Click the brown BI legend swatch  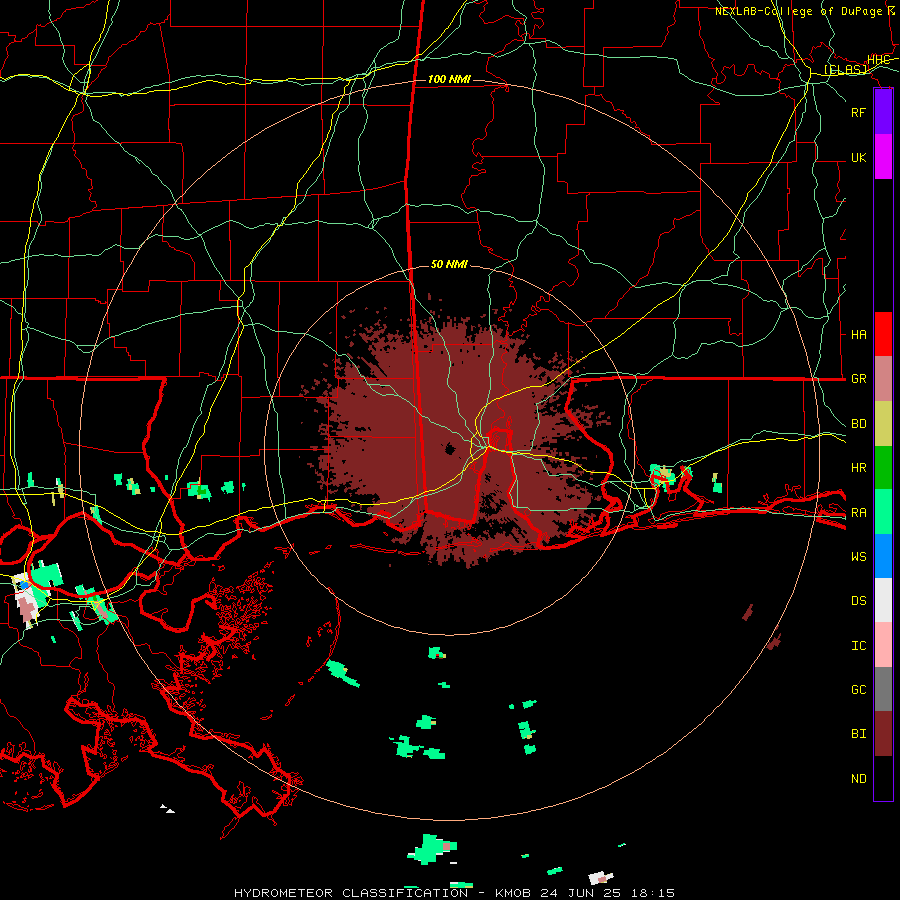coord(883,734)
